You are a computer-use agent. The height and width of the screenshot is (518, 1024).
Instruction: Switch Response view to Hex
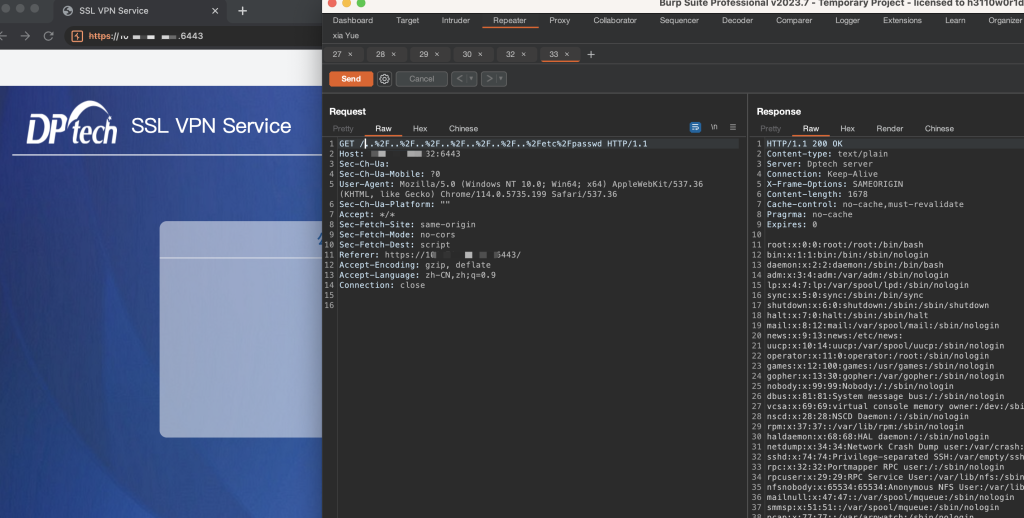coord(848,129)
